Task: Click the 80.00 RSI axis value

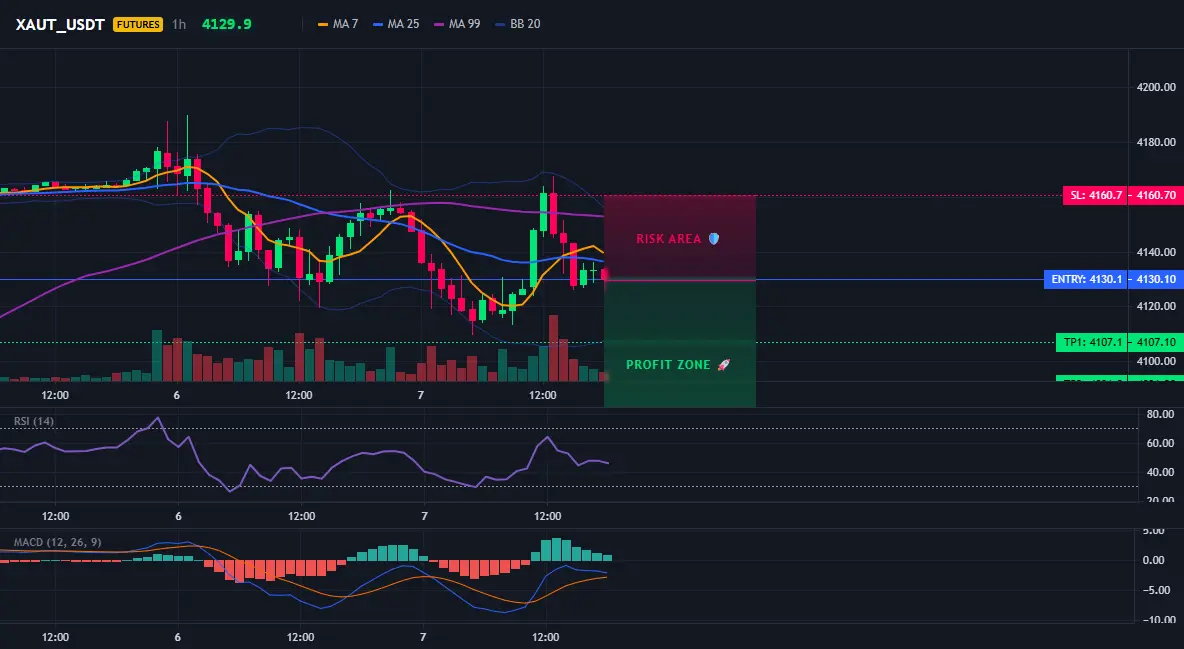Action: point(1160,414)
